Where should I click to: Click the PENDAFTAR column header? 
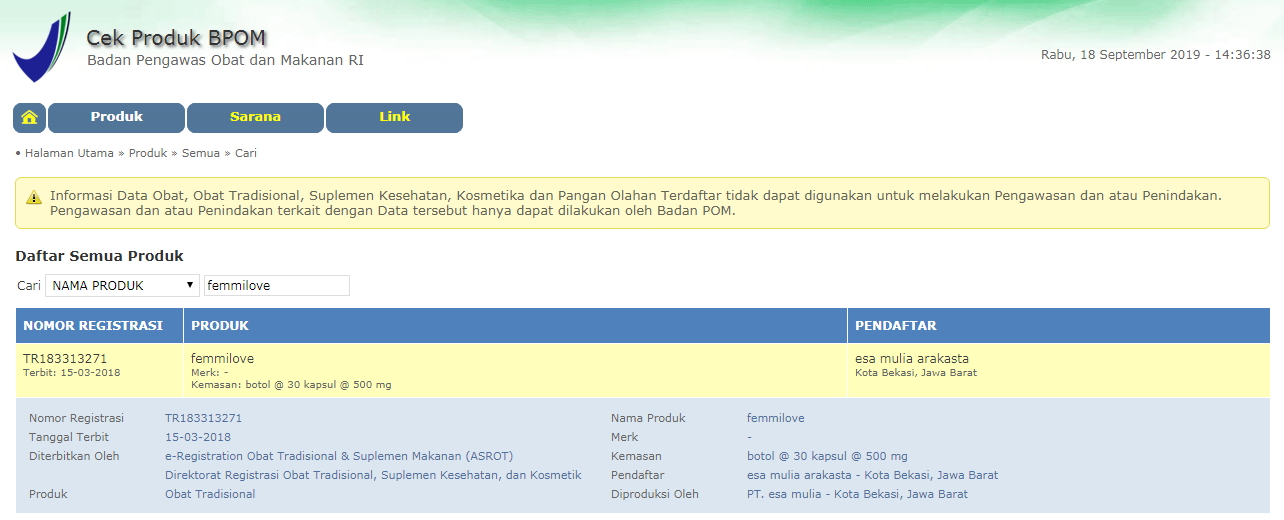[896, 326]
